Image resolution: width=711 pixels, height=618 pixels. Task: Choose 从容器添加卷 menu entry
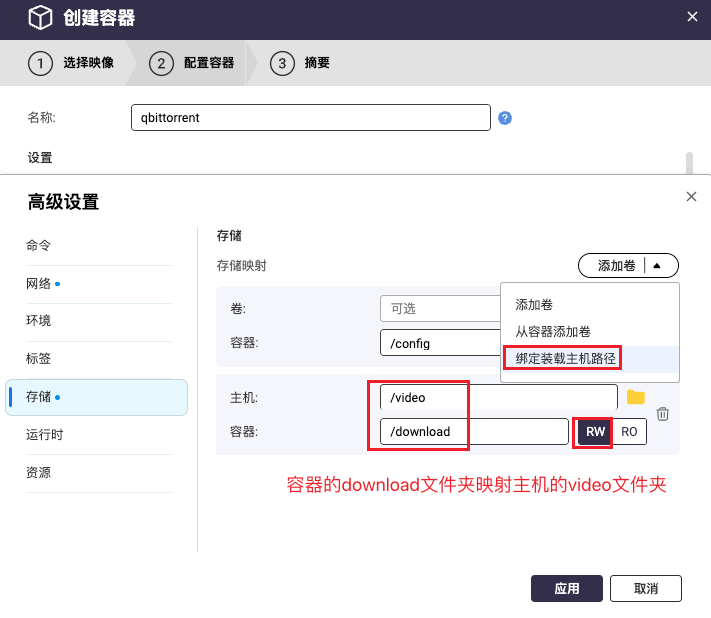point(553,331)
